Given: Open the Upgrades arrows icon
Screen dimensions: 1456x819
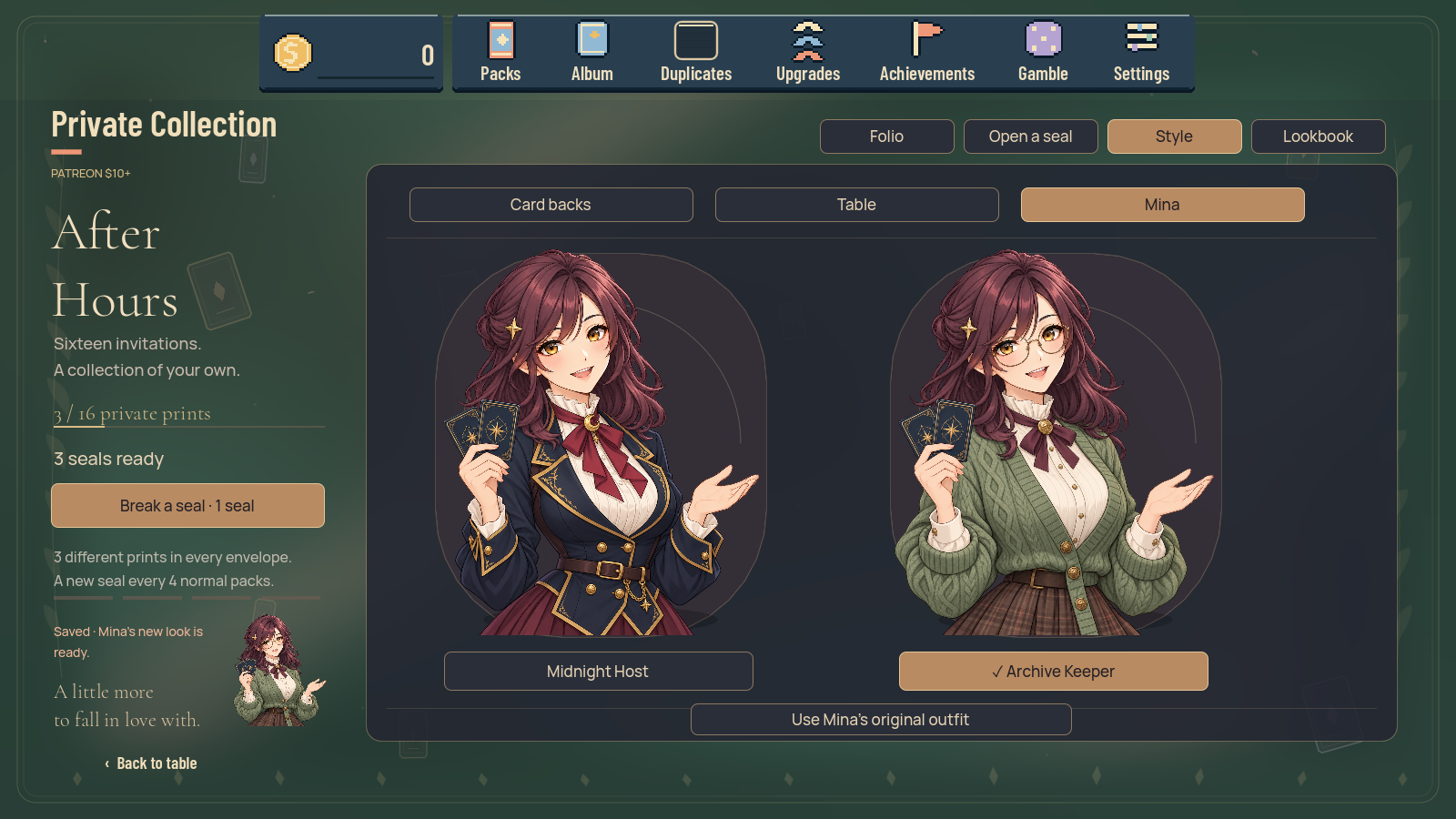Looking at the screenshot, I should click(x=808, y=41).
